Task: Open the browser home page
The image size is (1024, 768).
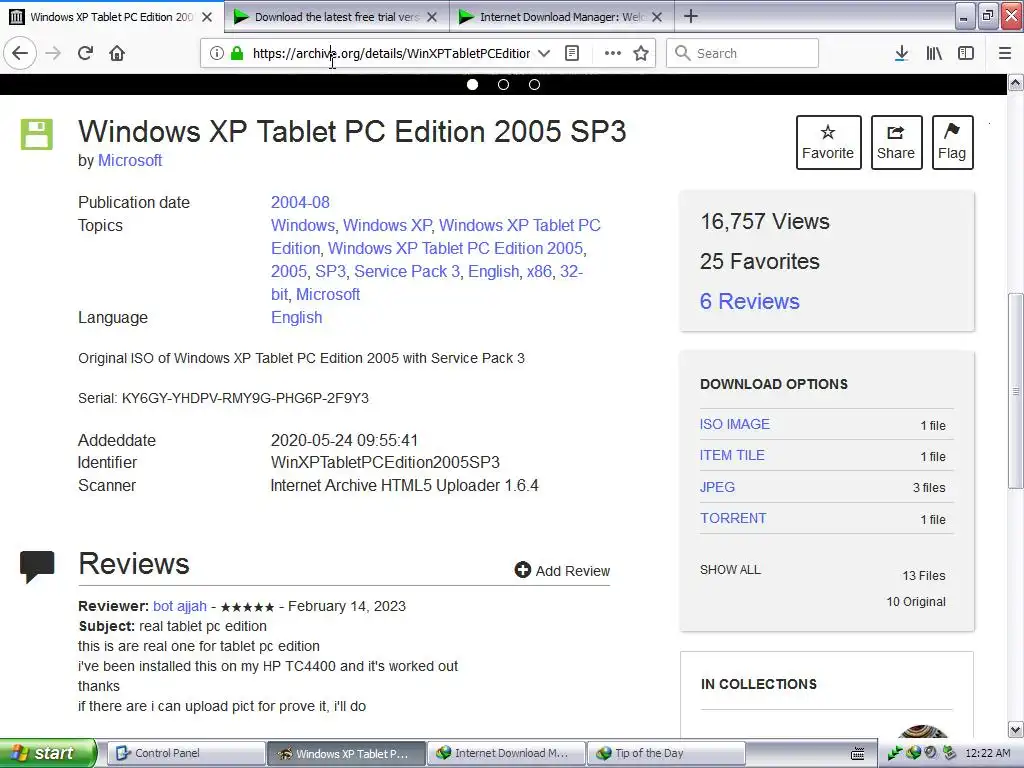Action: (x=117, y=53)
